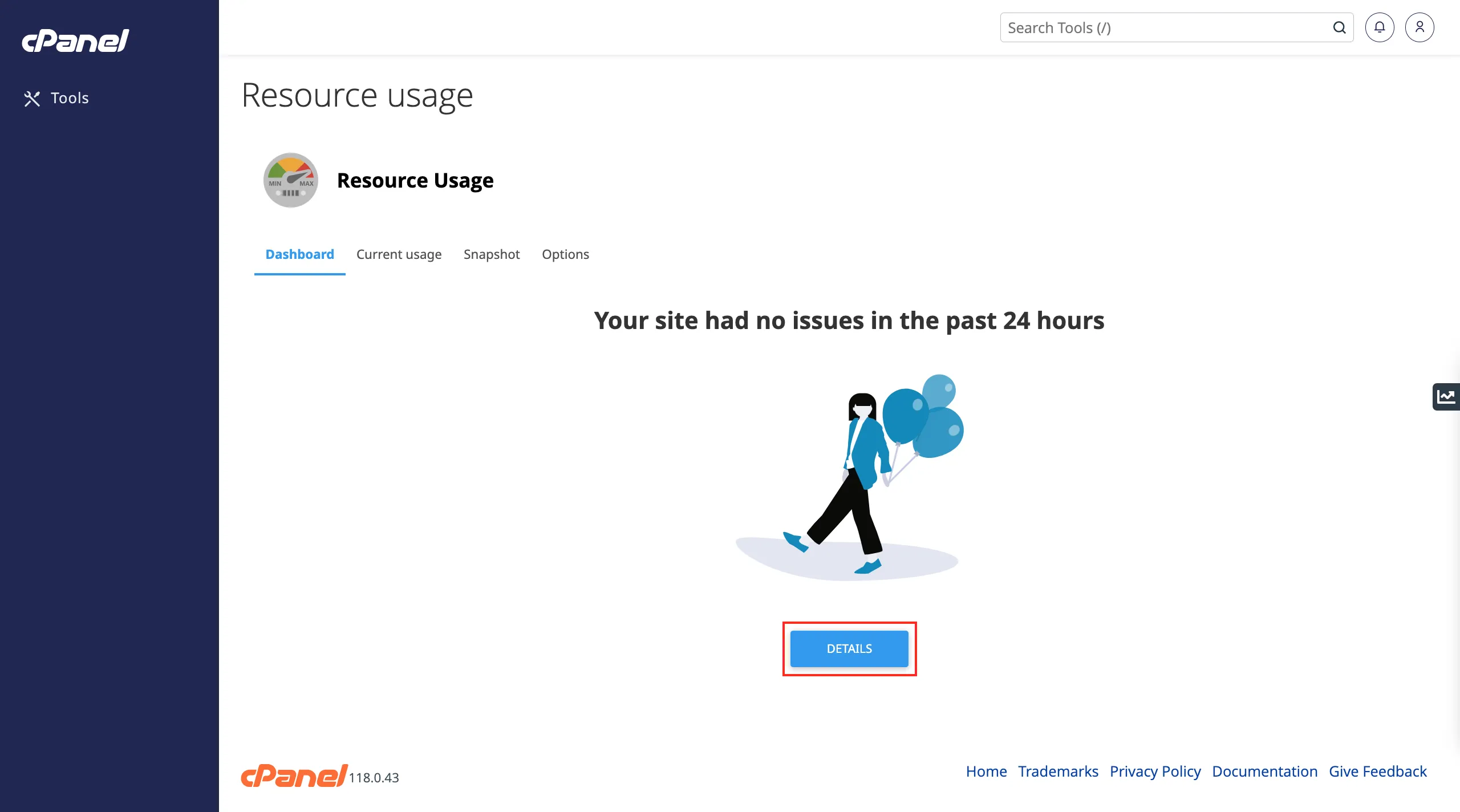The width and height of the screenshot is (1460, 812).
Task: Click the Give Feedback link
Action: pyautogui.click(x=1378, y=772)
